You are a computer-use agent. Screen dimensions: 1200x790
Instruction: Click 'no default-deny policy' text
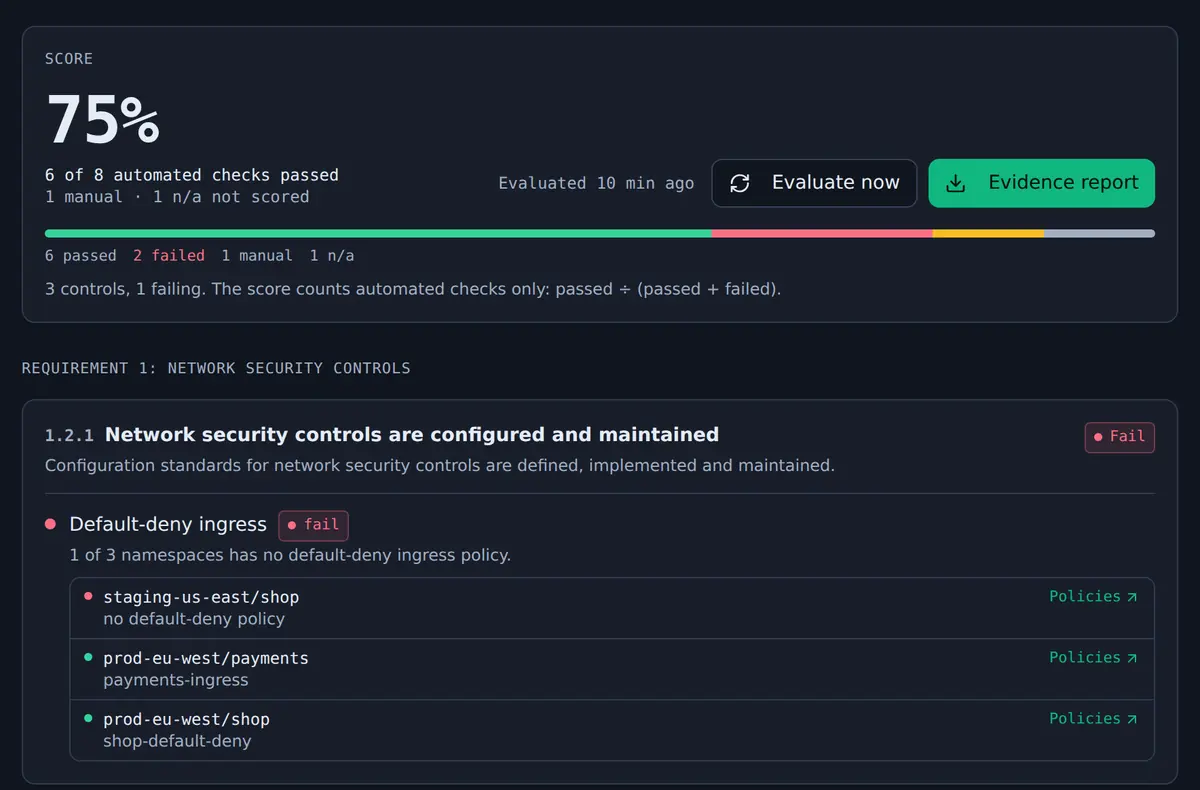194,619
